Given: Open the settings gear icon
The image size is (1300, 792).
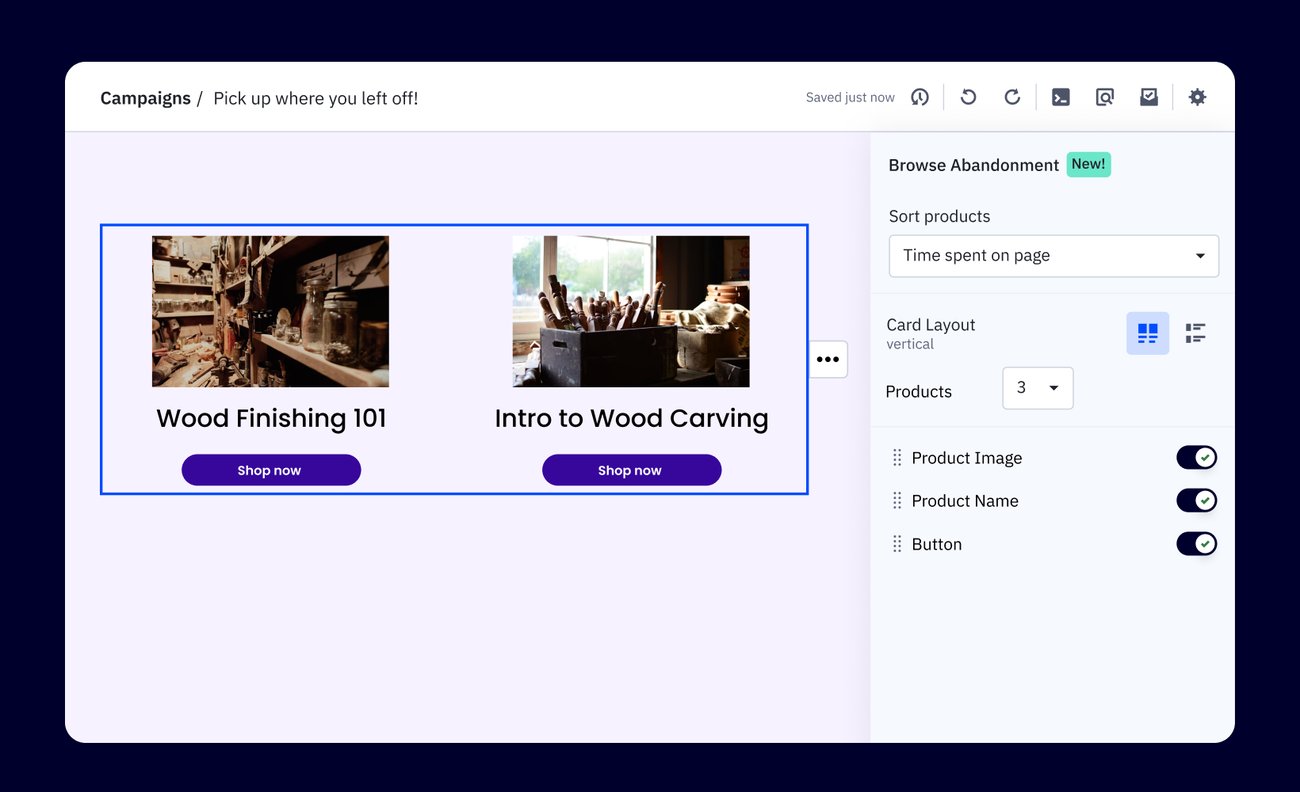Looking at the screenshot, I should tap(1197, 97).
